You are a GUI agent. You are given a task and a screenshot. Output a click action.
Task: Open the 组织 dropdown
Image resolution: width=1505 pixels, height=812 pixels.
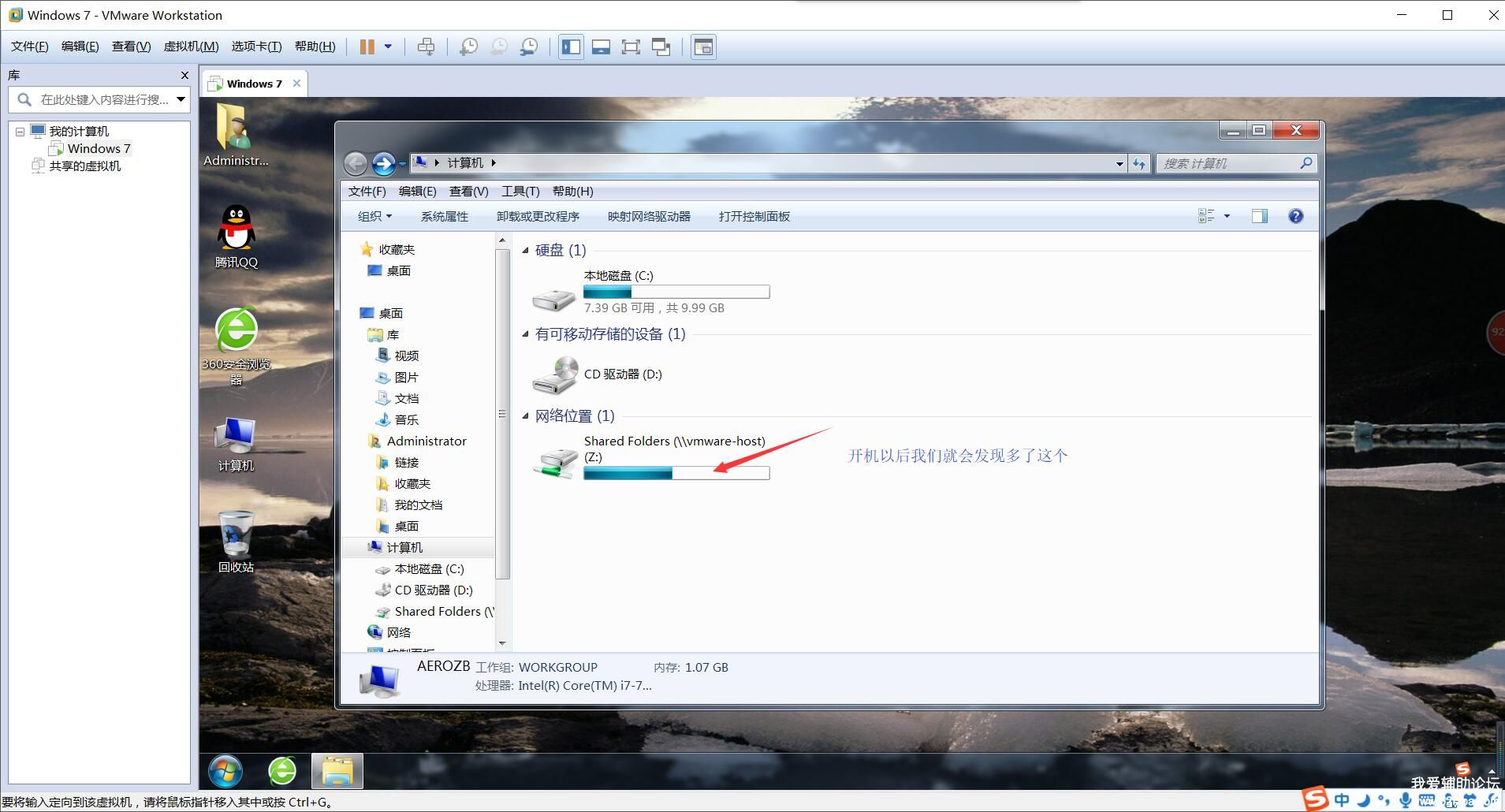374,216
